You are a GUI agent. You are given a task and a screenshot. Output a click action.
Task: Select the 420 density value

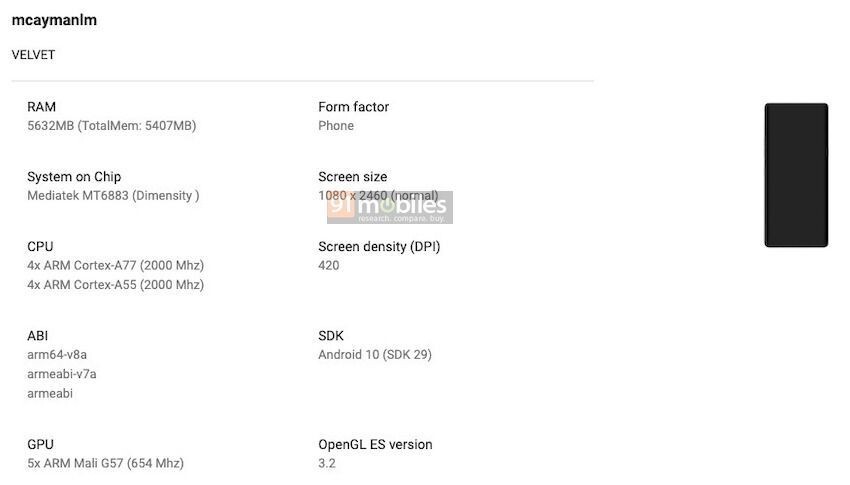point(329,266)
